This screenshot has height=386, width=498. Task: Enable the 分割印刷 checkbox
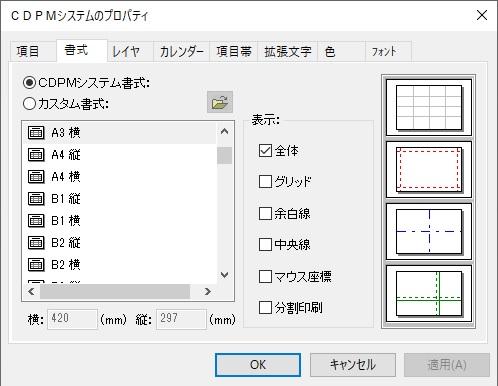265,307
